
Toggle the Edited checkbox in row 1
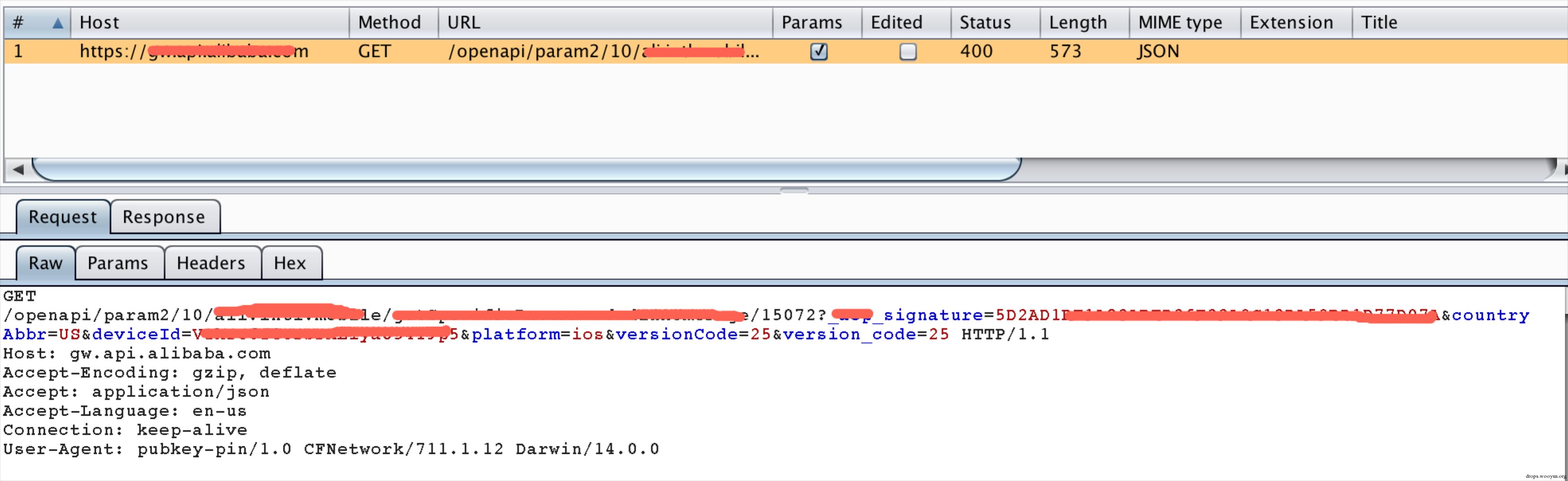click(x=907, y=52)
